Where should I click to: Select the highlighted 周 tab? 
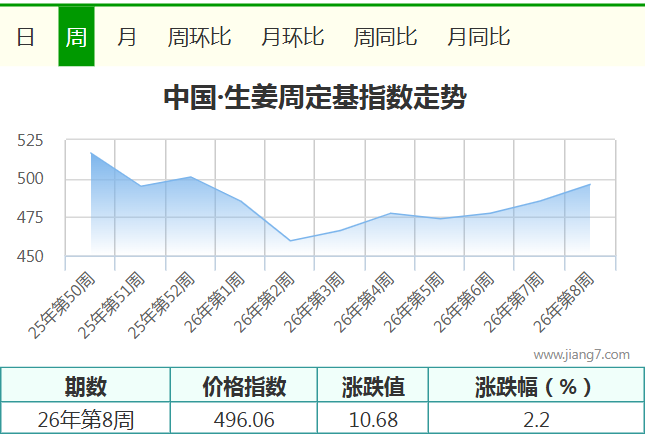76,37
